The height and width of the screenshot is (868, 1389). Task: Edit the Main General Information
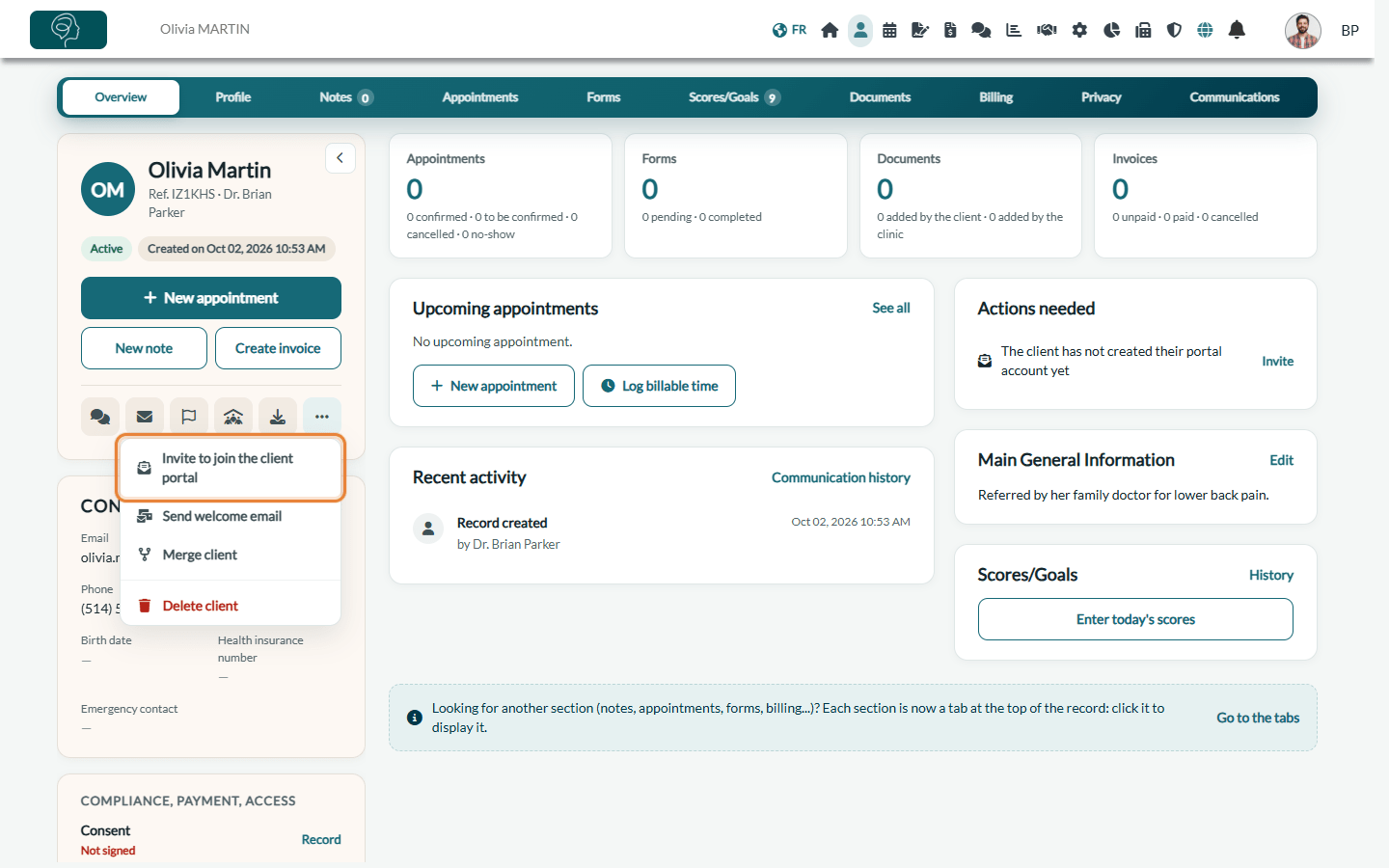tap(1282, 460)
